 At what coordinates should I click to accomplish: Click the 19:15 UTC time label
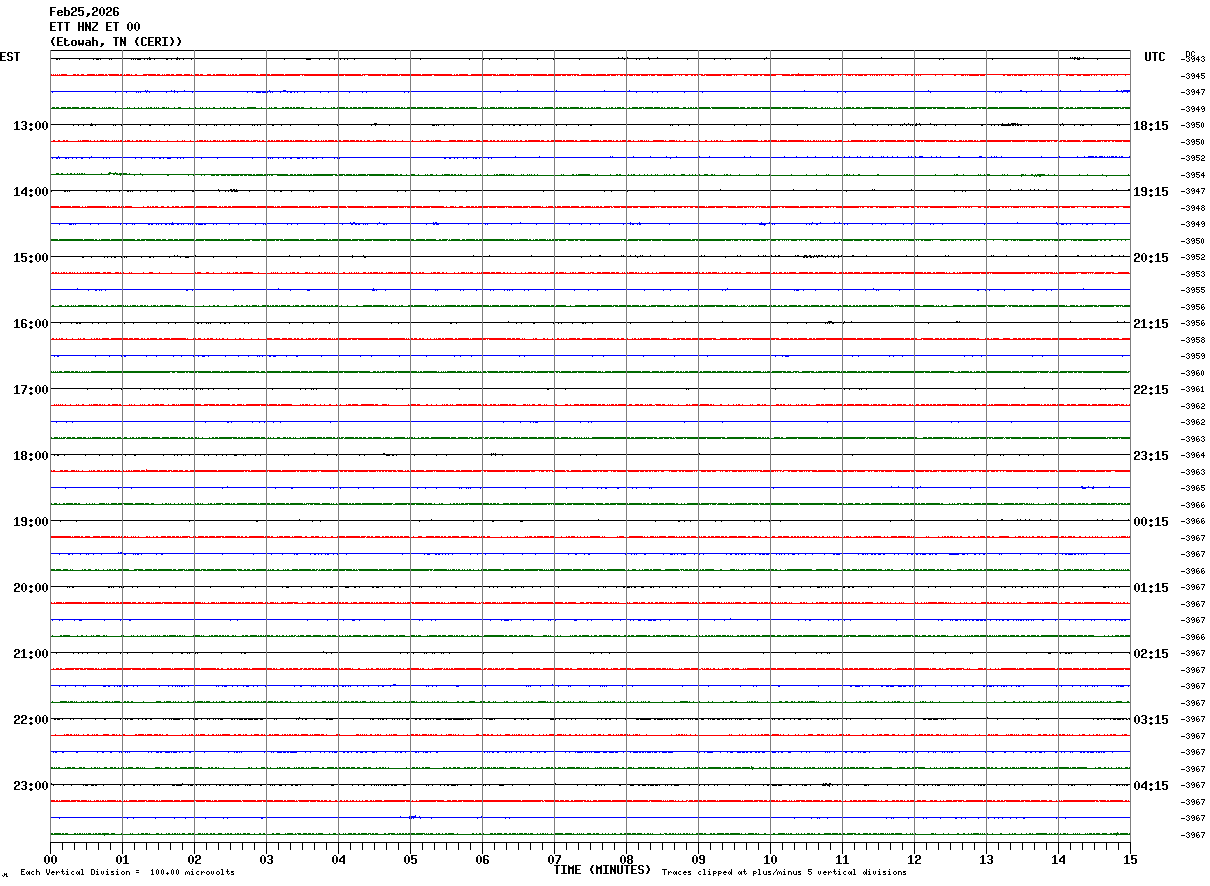pos(1151,192)
